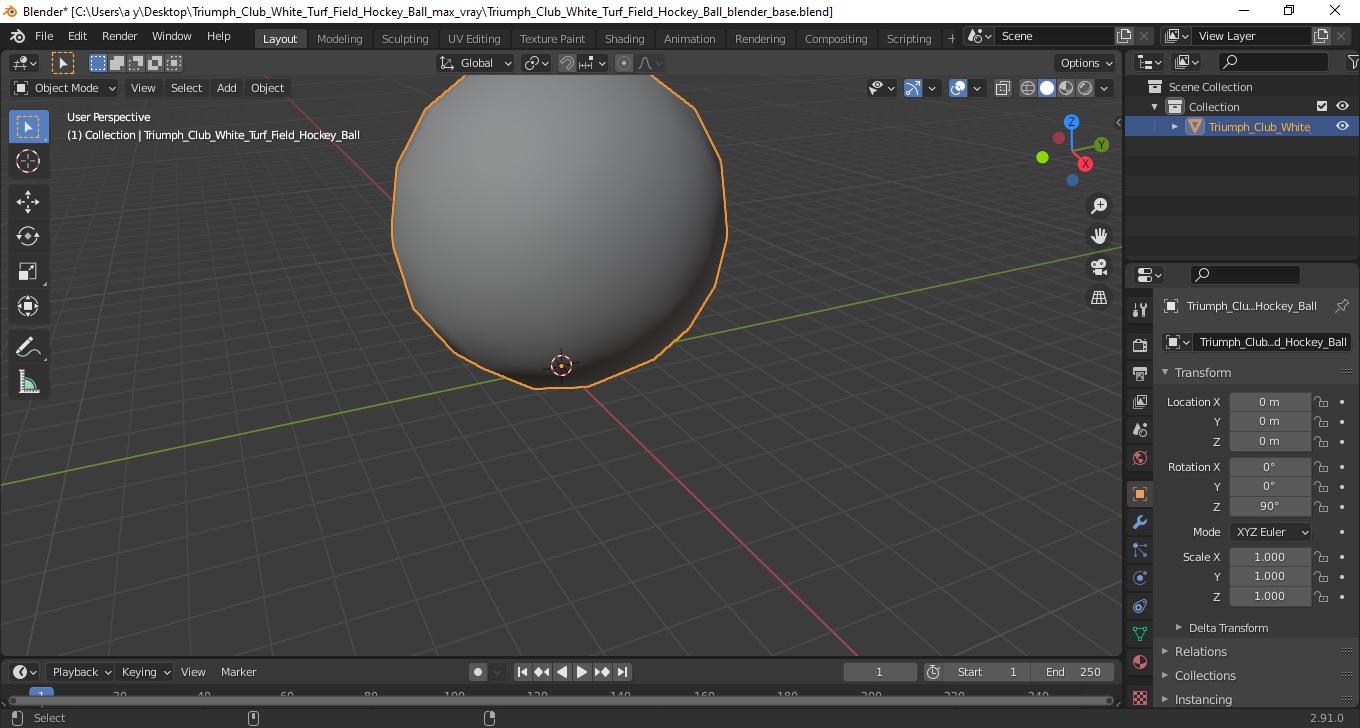Hide Triumph_Club_White object via eye icon
Screen dimensions: 1360x728
[x=1342, y=127]
